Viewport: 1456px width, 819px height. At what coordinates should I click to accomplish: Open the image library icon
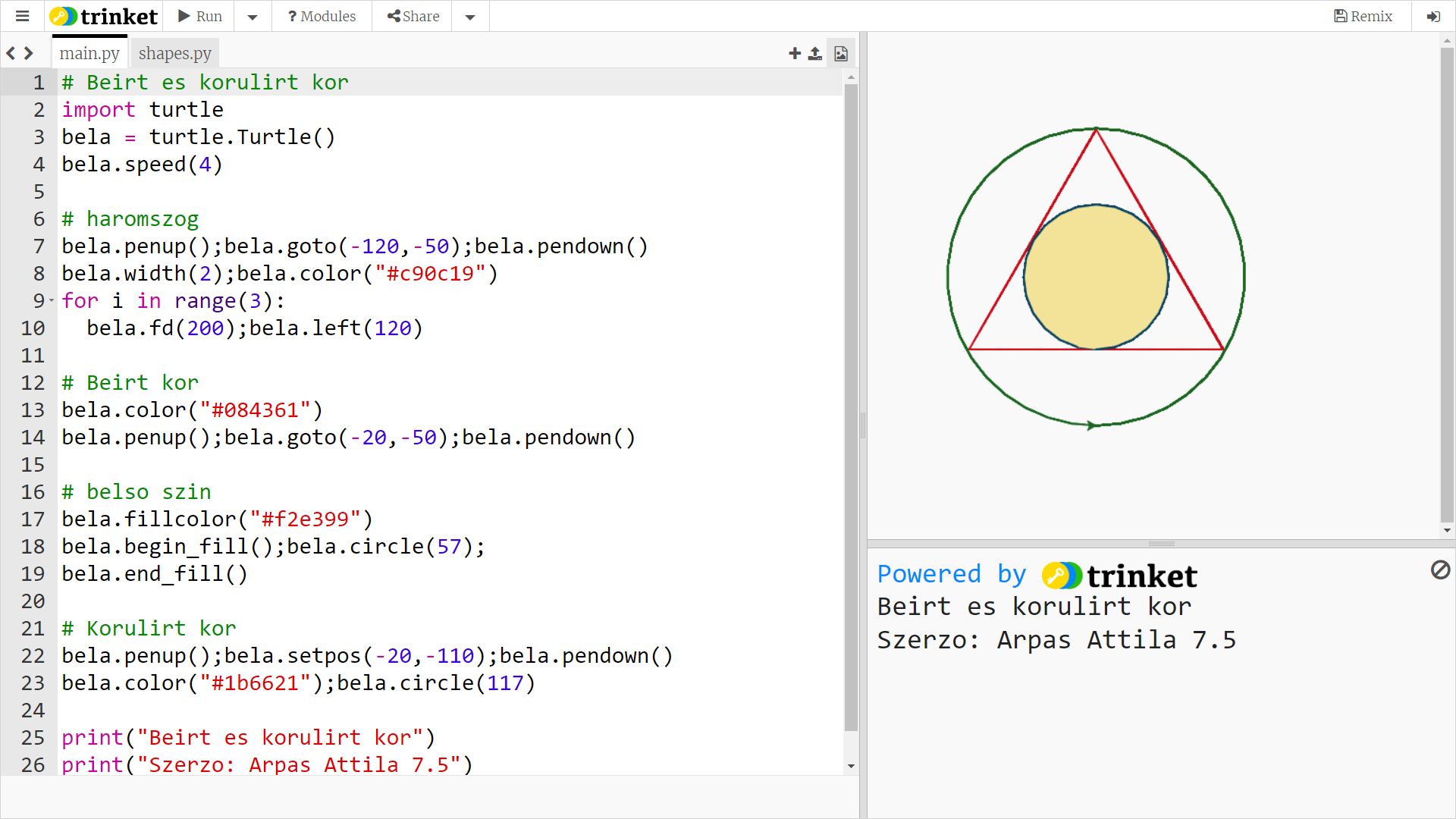[x=841, y=53]
